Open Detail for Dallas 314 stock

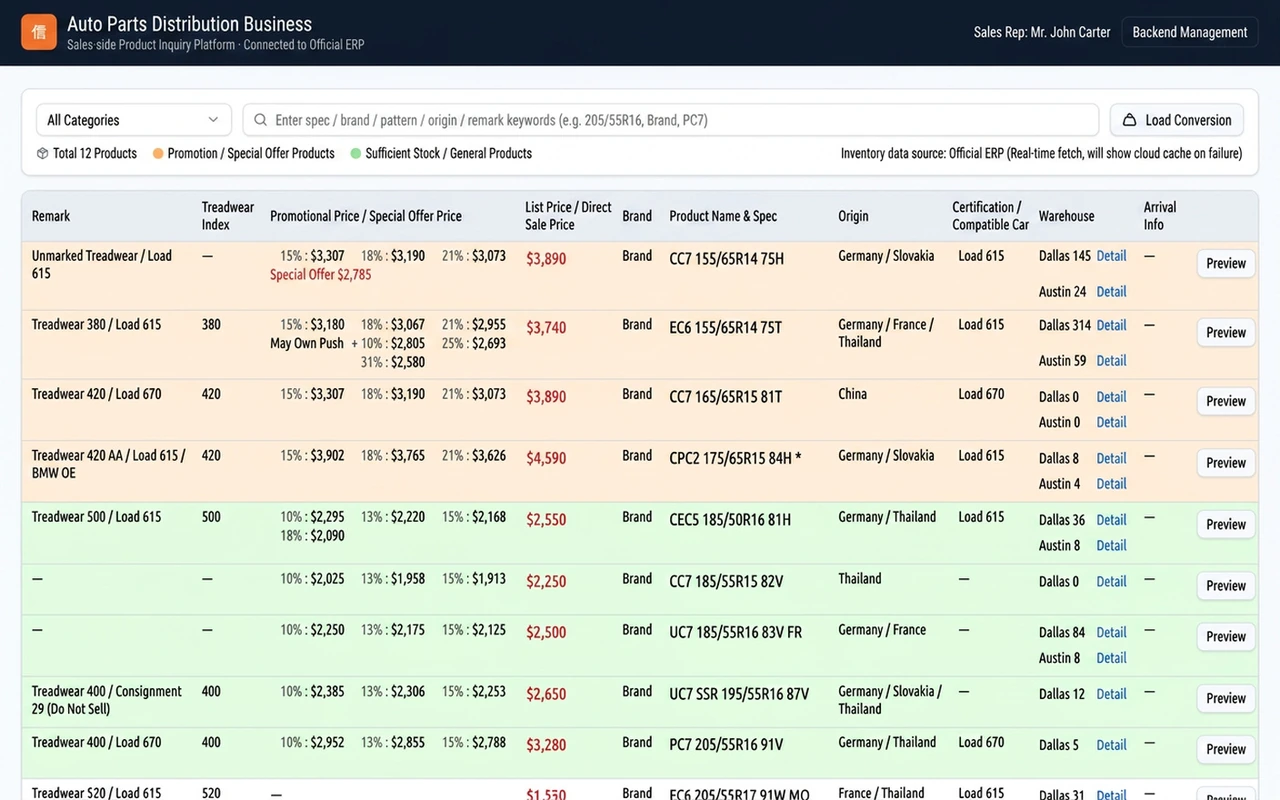[x=1111, y=325]
